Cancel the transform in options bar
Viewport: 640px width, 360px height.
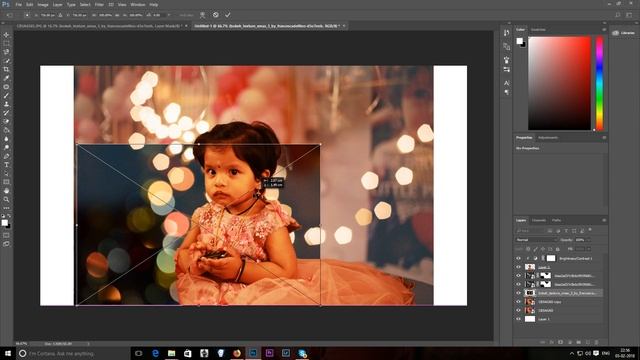click(216, 15)
